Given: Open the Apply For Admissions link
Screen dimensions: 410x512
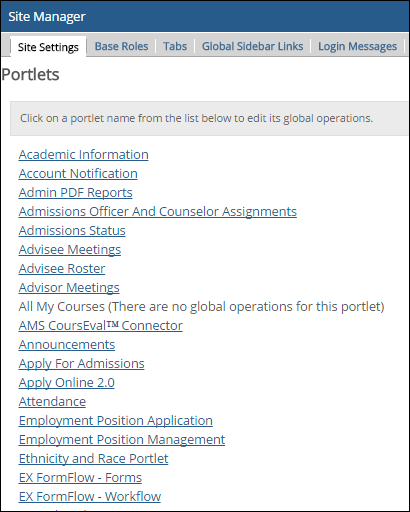Looking at the screenshot, I should (x=82, y=364).
